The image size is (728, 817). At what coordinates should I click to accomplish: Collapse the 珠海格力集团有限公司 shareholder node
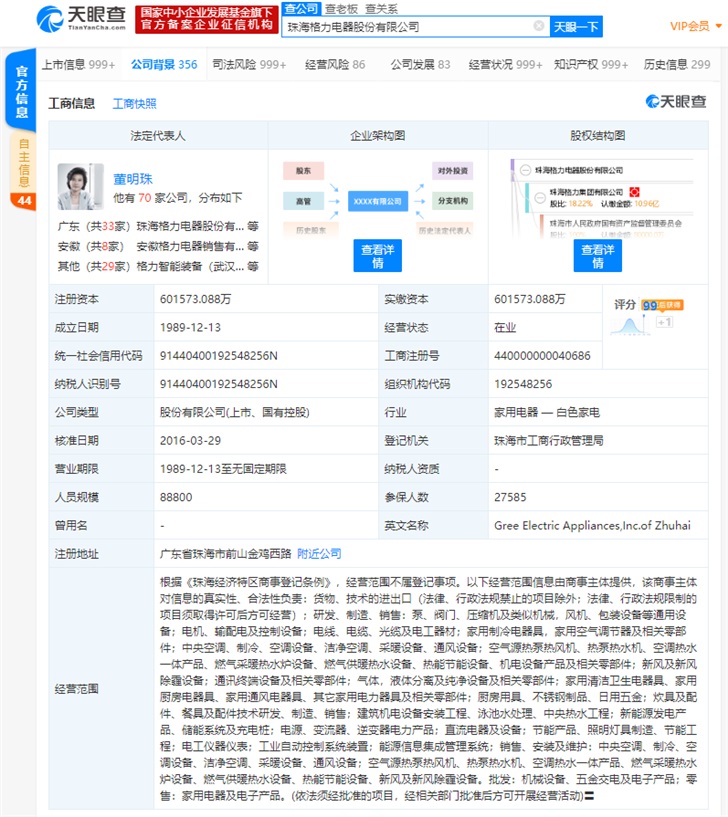540,197
